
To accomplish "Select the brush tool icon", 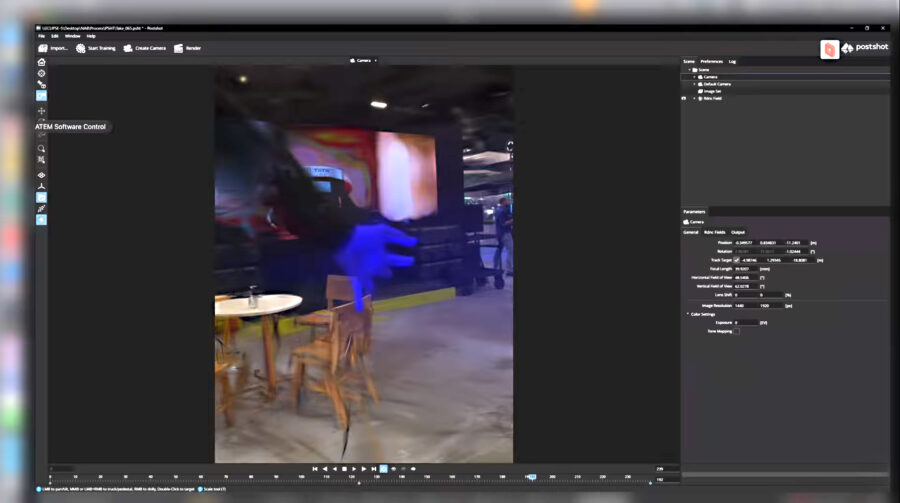I will point(41,209).
